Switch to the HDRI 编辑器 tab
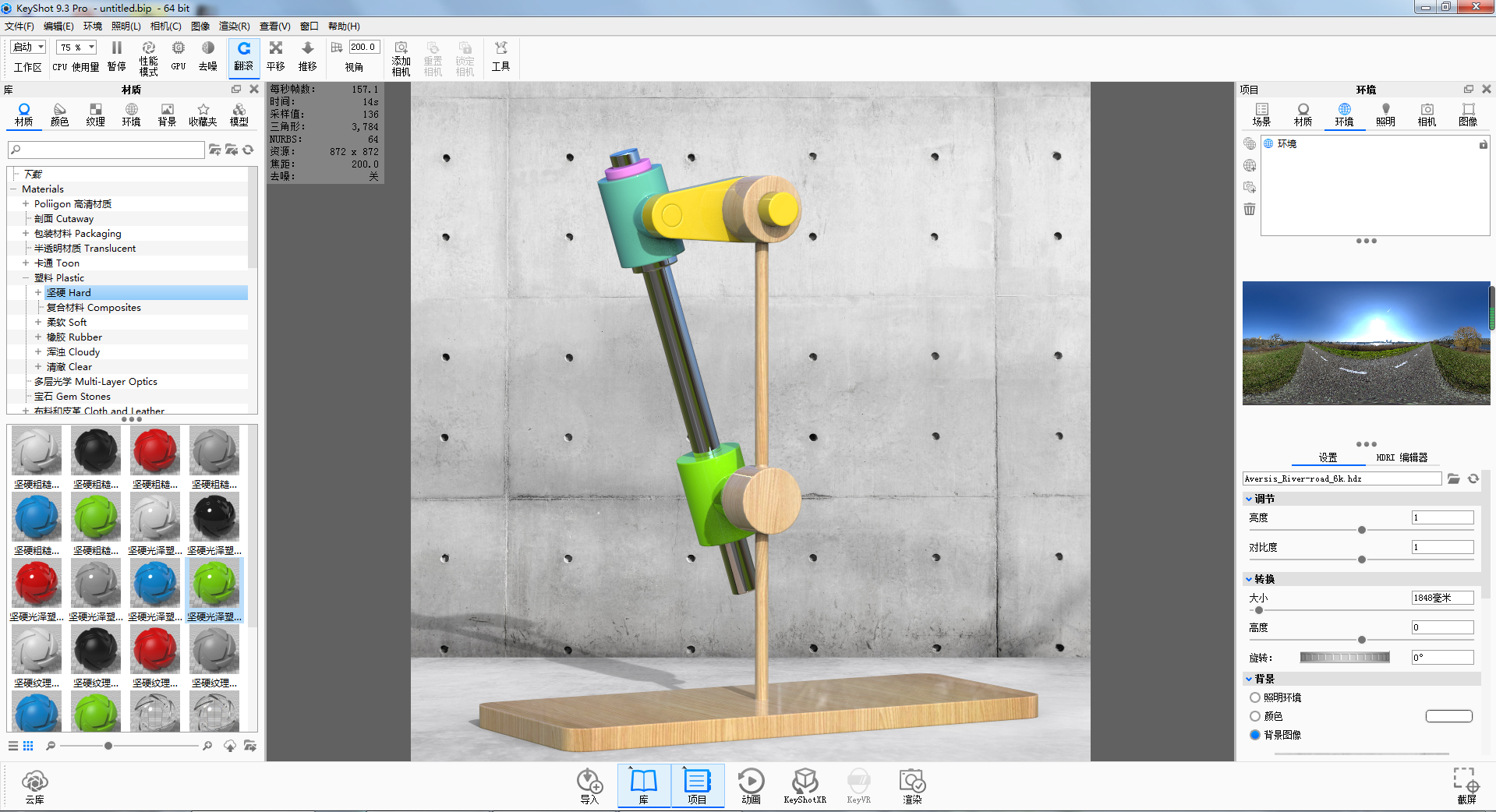This screenshot has width=1496, height=812. pyautogui.click(x=1402, y=457)
